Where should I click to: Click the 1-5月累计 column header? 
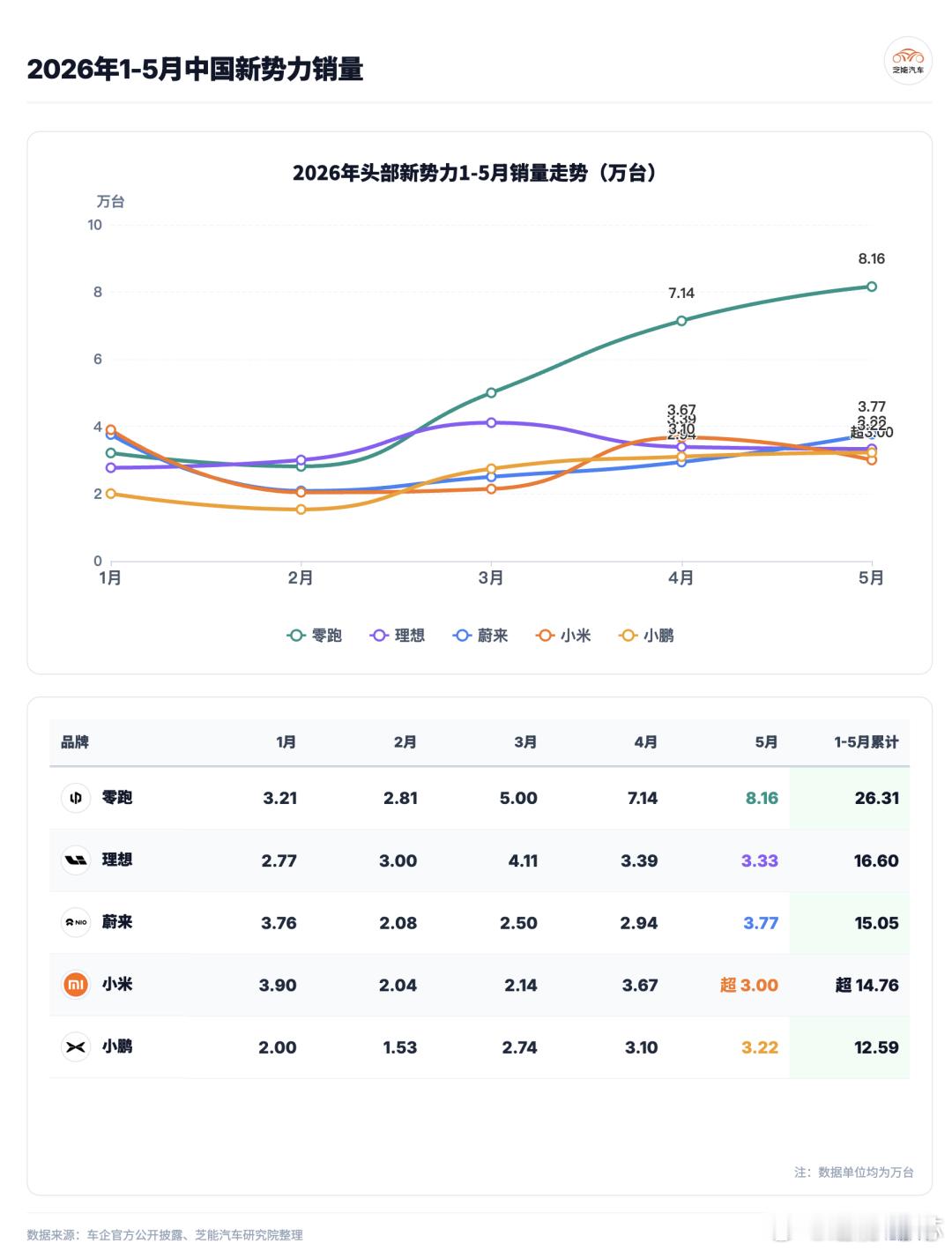click(866, 742)
